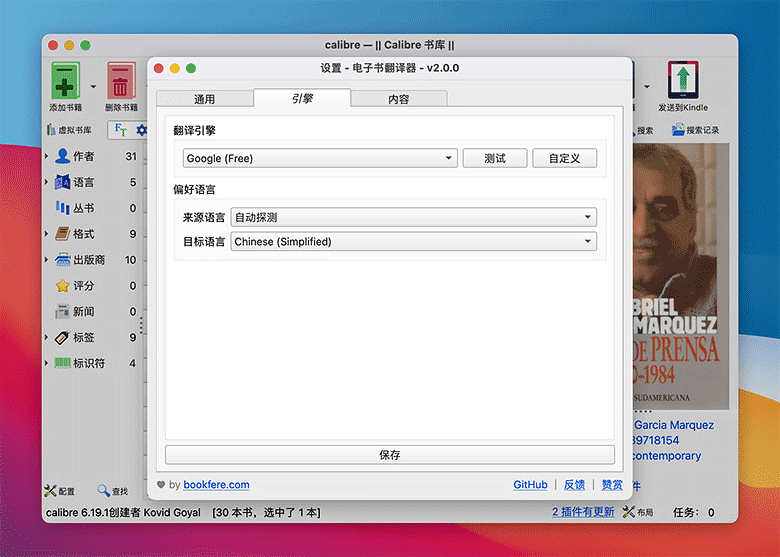Open the '2 插件有更新' link
The height and width of the screenshot is (557, 780).
[583, 512]
